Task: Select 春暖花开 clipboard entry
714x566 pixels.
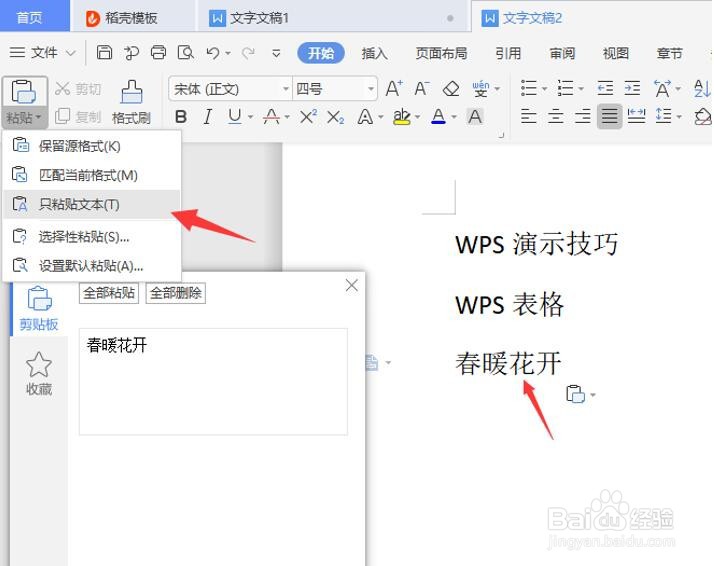Action: (x=213, y=382)
